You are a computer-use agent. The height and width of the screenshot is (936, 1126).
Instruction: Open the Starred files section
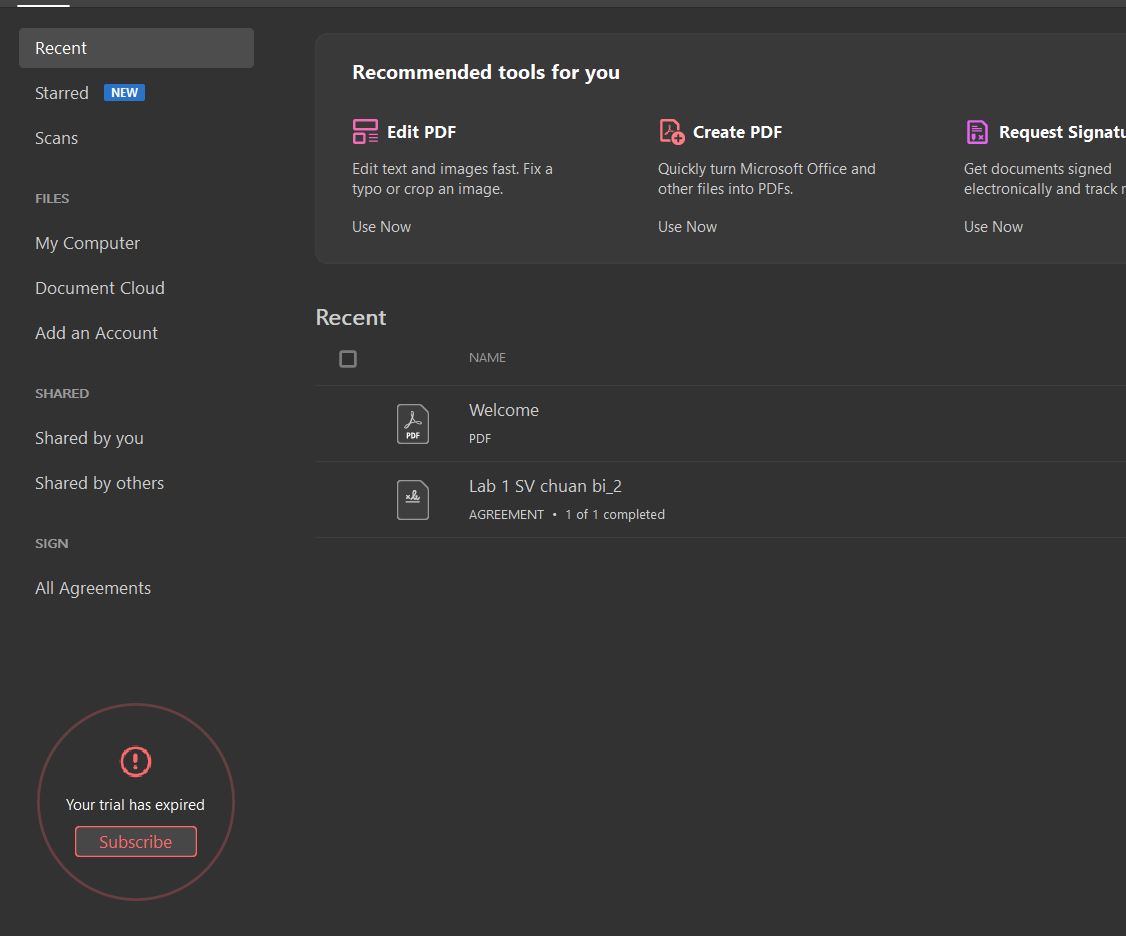coord(62,93)
